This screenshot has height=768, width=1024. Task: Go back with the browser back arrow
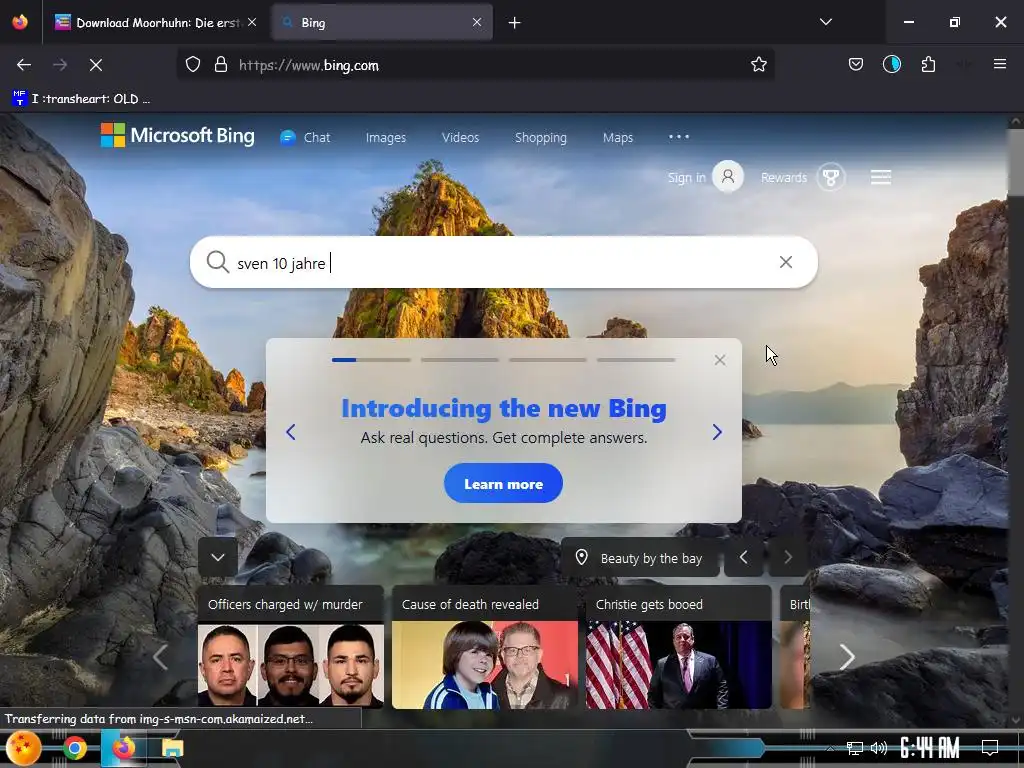tap(24, 65)
